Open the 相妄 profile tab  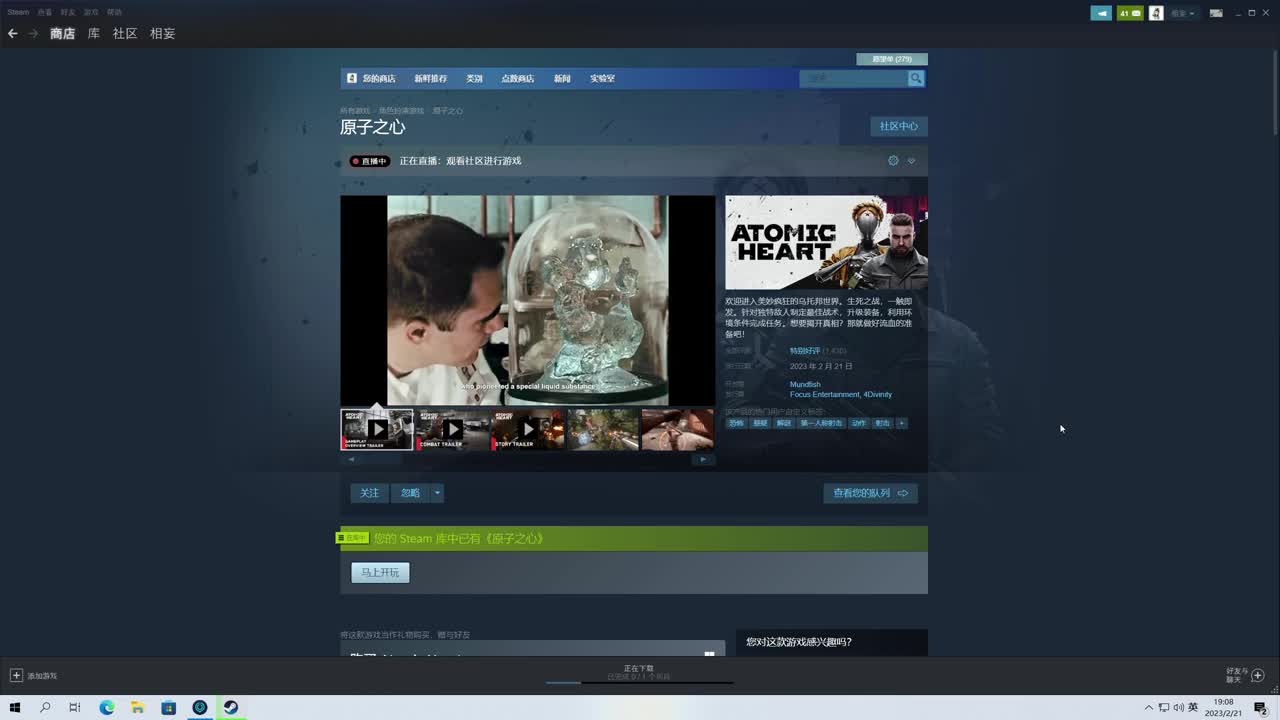coord(162,33)
